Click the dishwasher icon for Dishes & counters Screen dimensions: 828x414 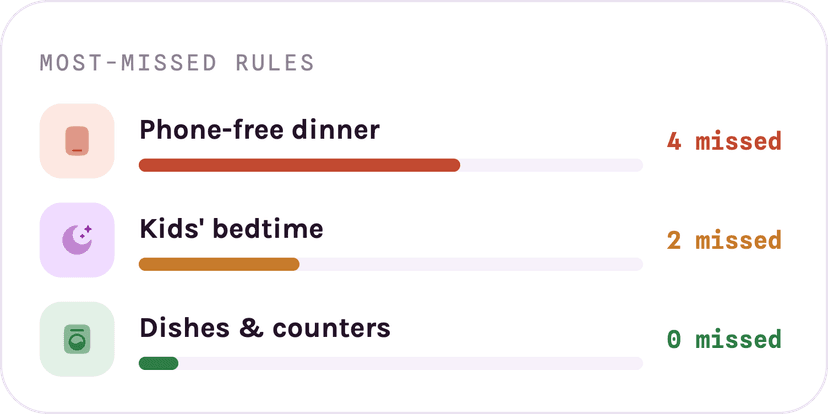click(x=77, y=339)
